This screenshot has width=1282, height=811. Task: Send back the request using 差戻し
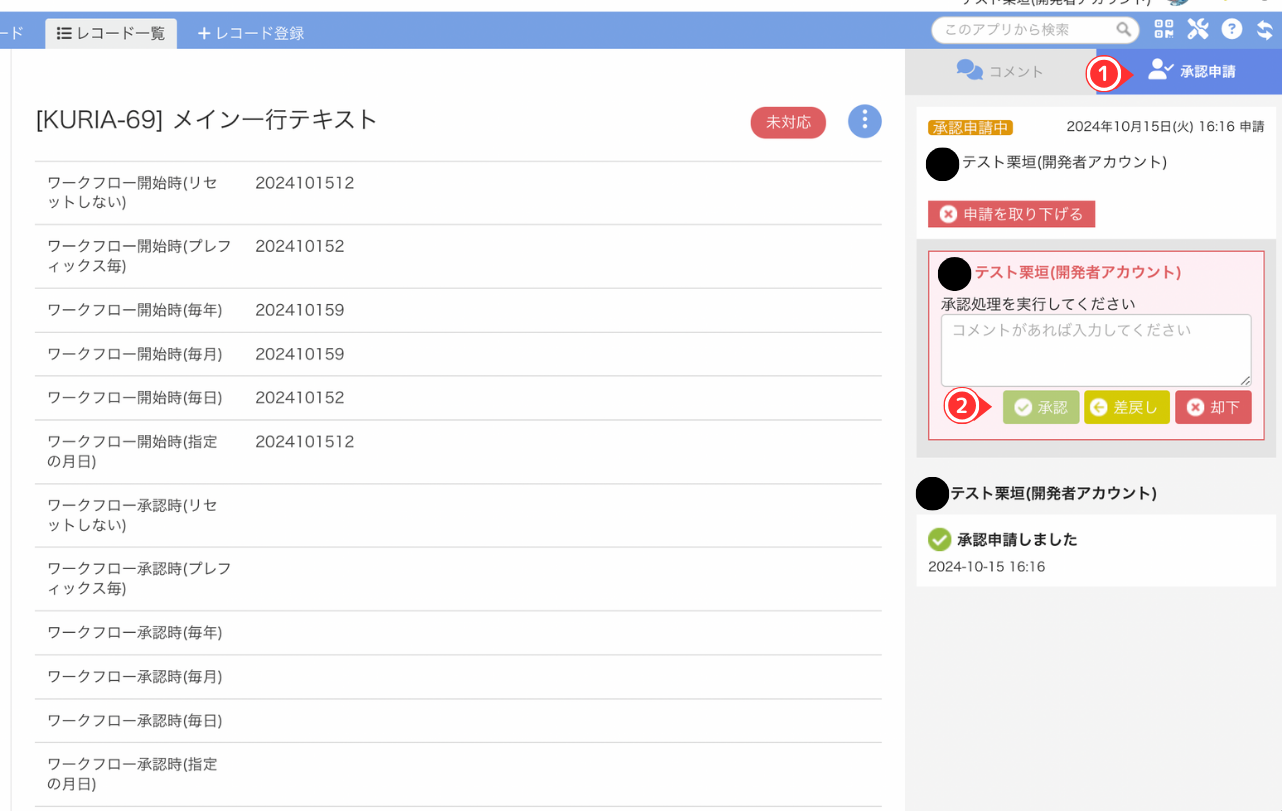tap(1126, 407)
